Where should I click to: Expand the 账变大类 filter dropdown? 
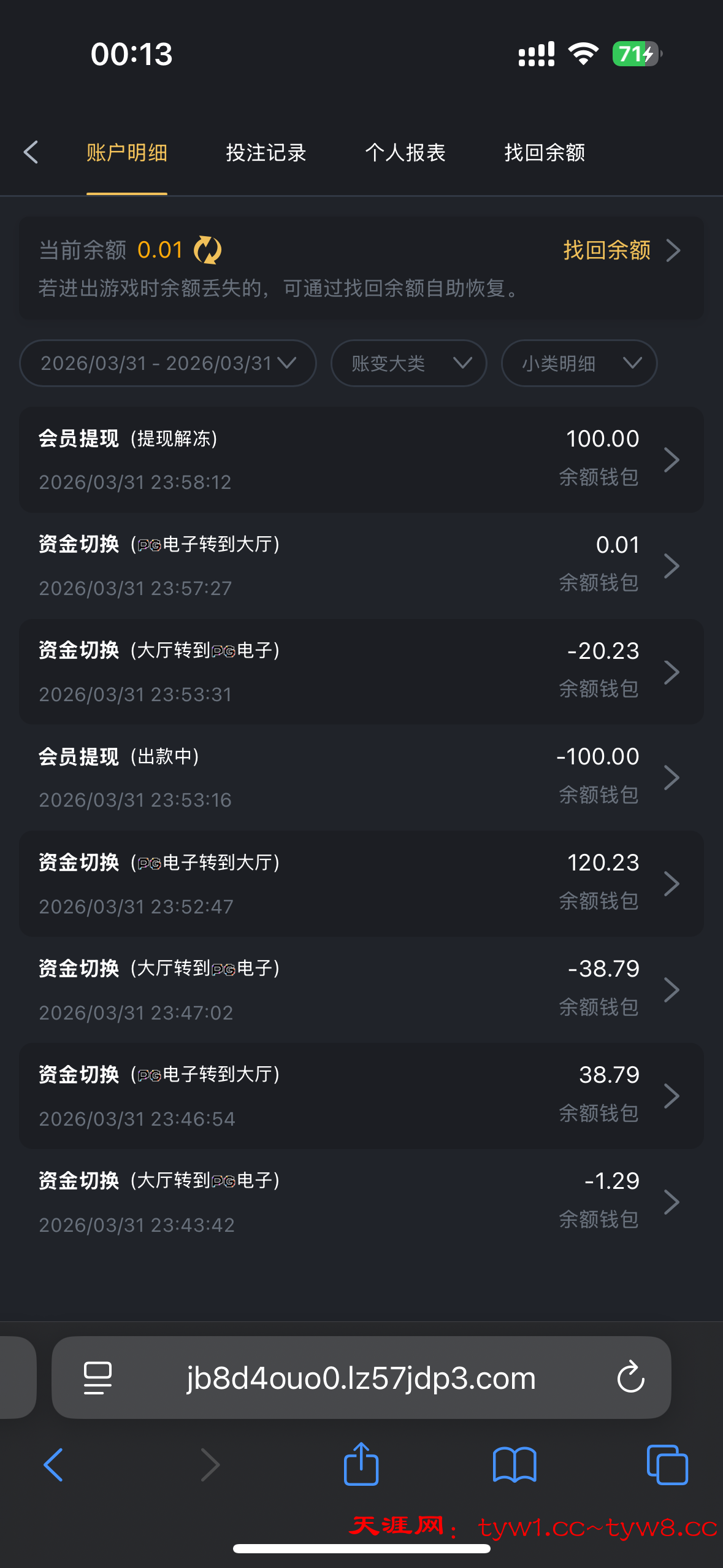click(x=409, y=363)
